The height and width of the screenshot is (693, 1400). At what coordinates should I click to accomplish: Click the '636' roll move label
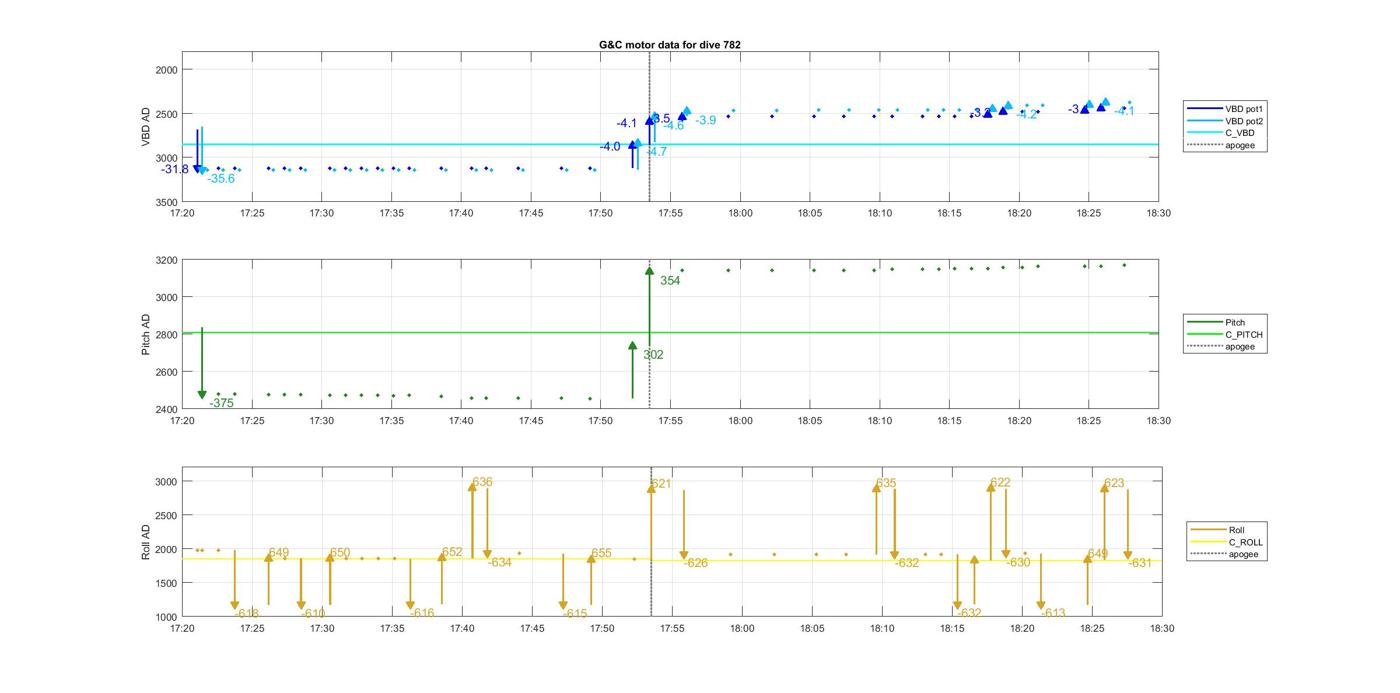click(x=482, y=482)
